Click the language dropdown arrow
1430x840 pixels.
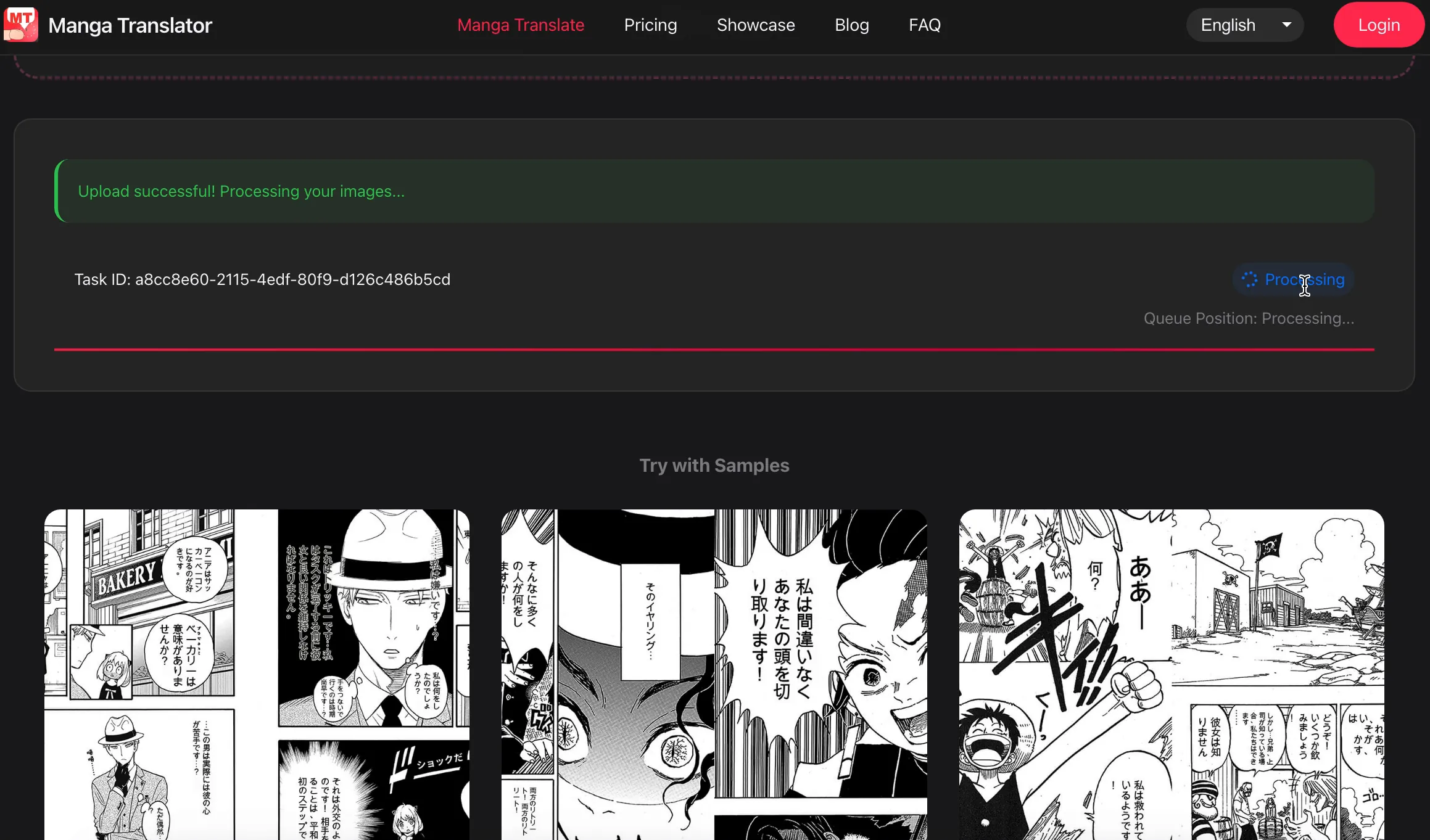pos(1286,25)
